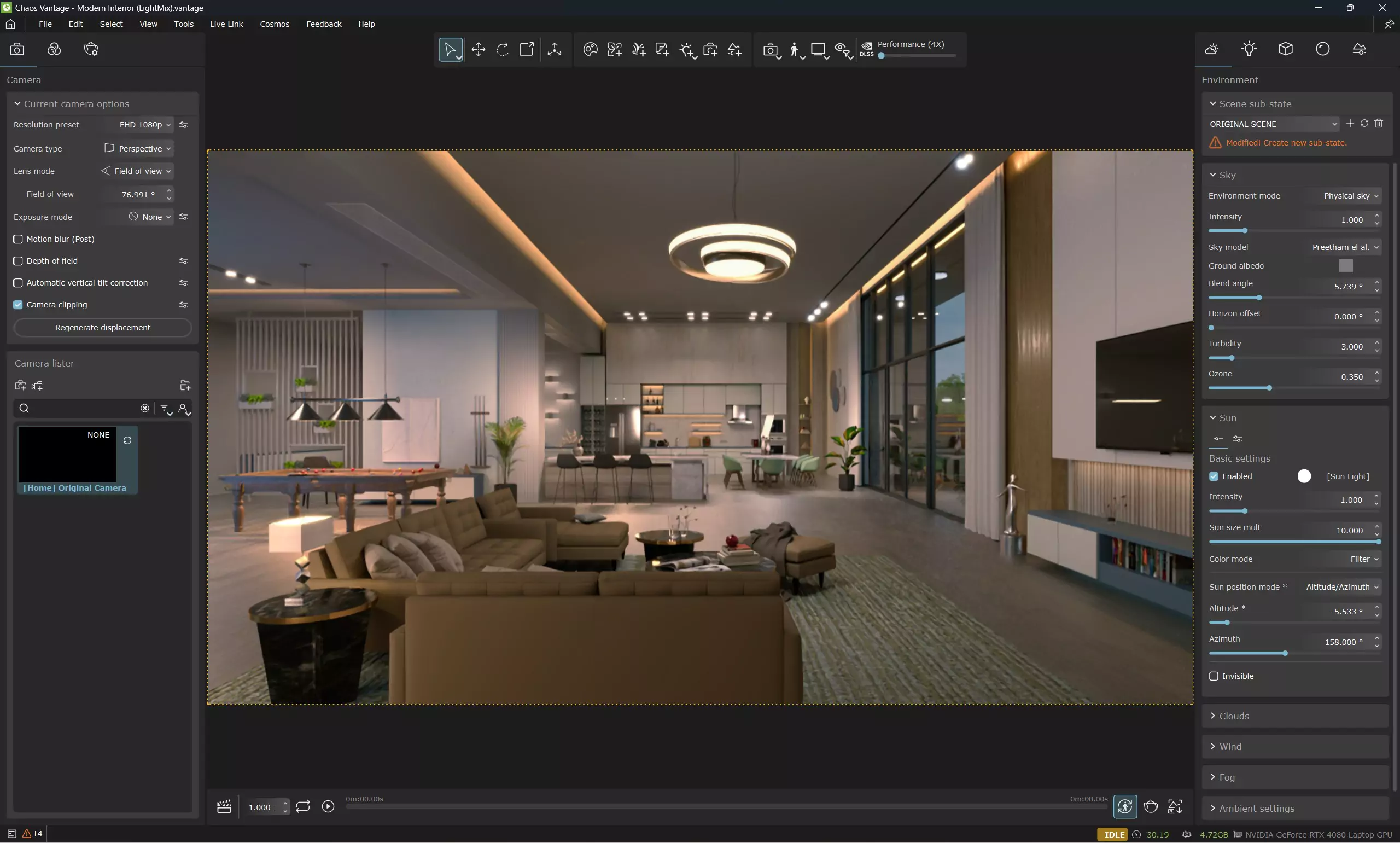The height and width of the screenshot is (843, 1400).
Task: Open the Resolution preset dropdown
Action: [x=144, y=124]
